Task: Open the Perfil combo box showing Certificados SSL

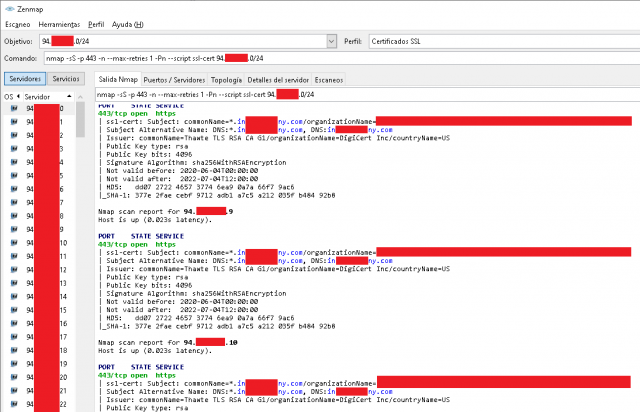Action: pyautogui.click(x=504, y=41)
